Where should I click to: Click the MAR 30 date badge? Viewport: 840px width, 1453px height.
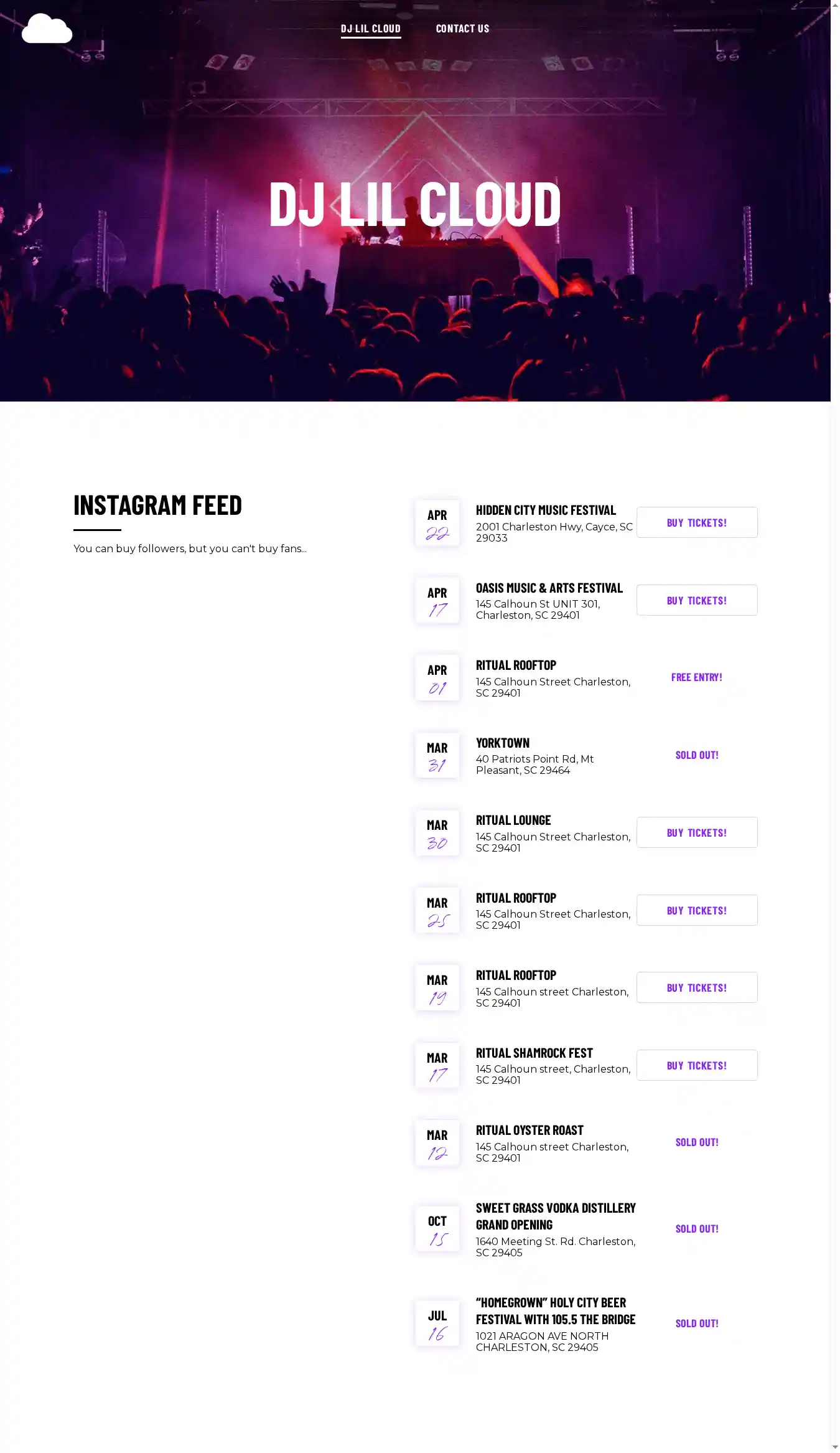(x=437, y=833)
